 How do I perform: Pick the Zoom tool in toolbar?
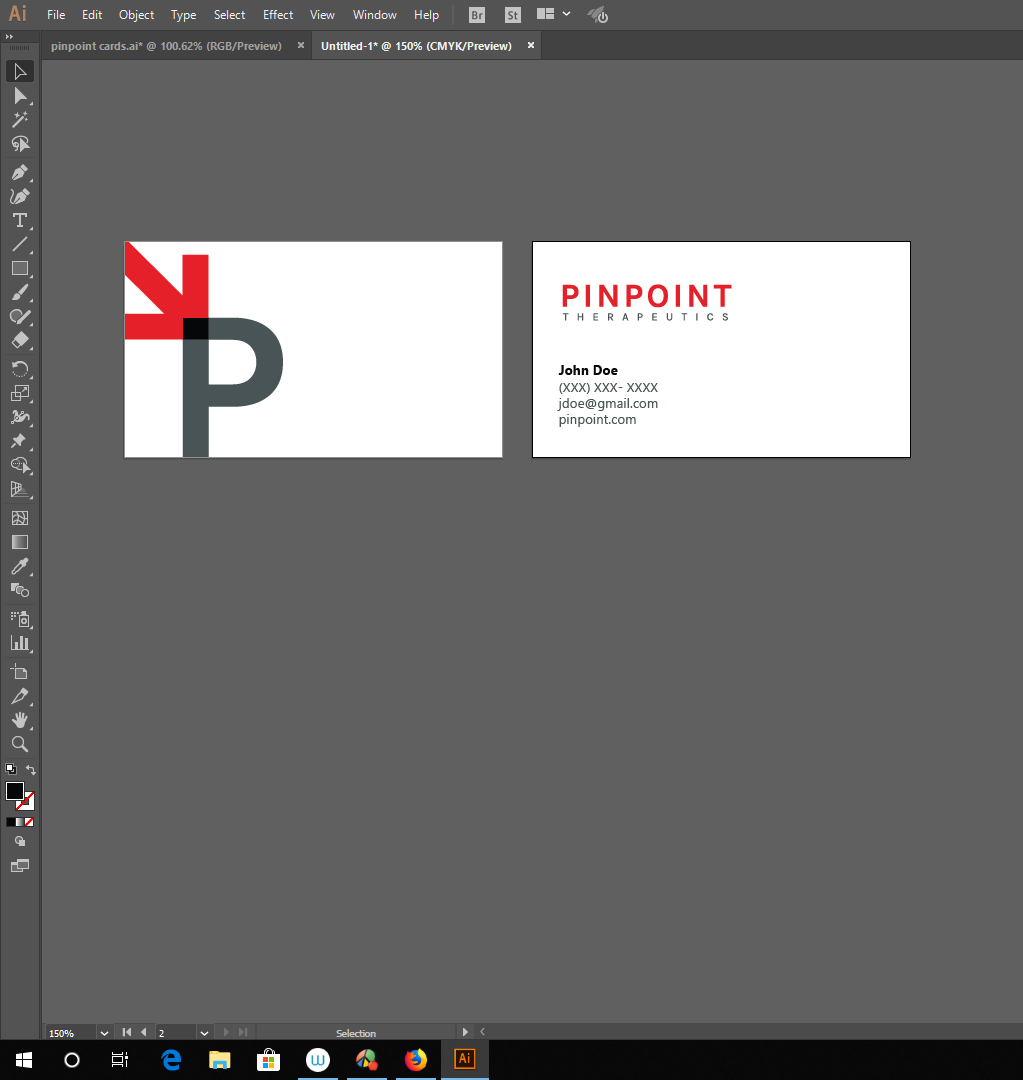[19, 744]
